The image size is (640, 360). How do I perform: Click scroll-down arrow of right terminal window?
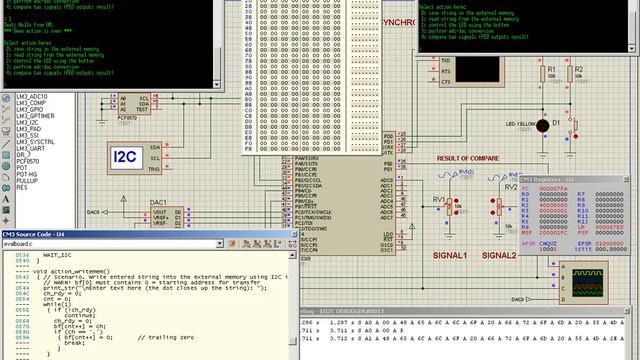(631, 49)
